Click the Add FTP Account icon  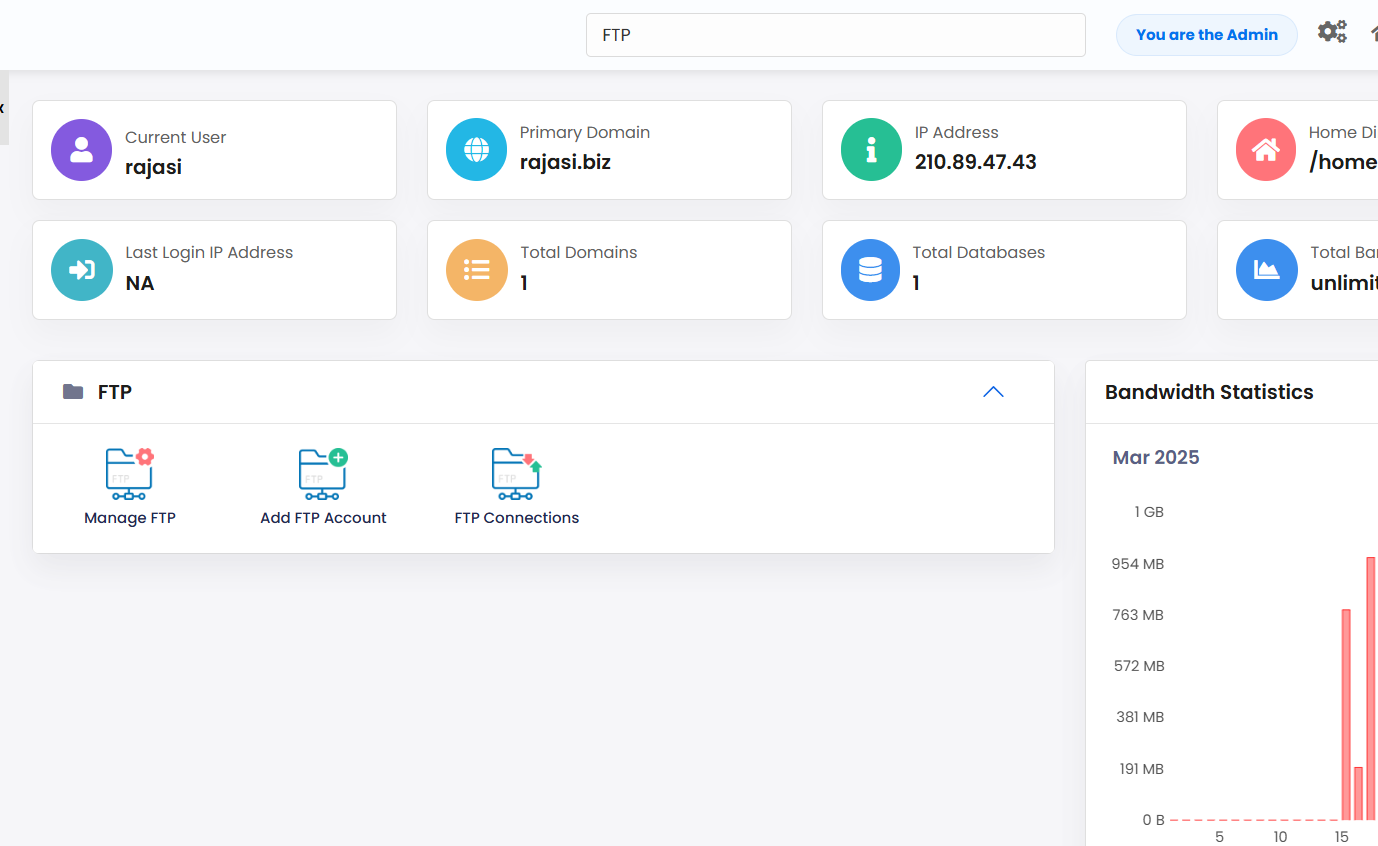(x=323, y=474)
